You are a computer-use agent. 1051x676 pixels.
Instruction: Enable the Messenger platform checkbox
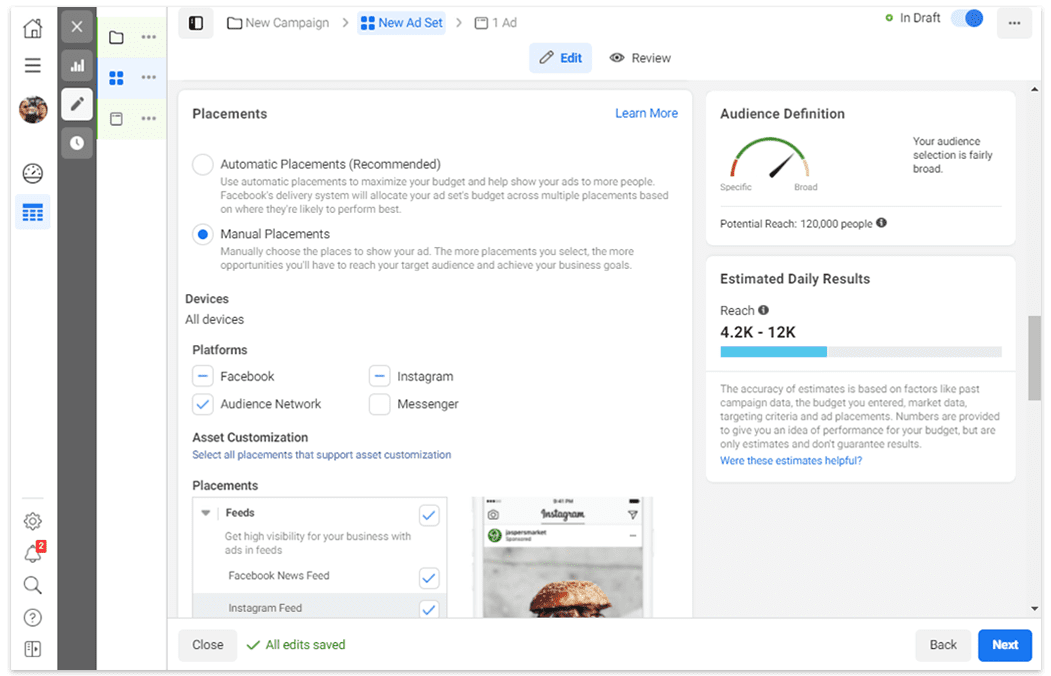[x=379, y=404]
